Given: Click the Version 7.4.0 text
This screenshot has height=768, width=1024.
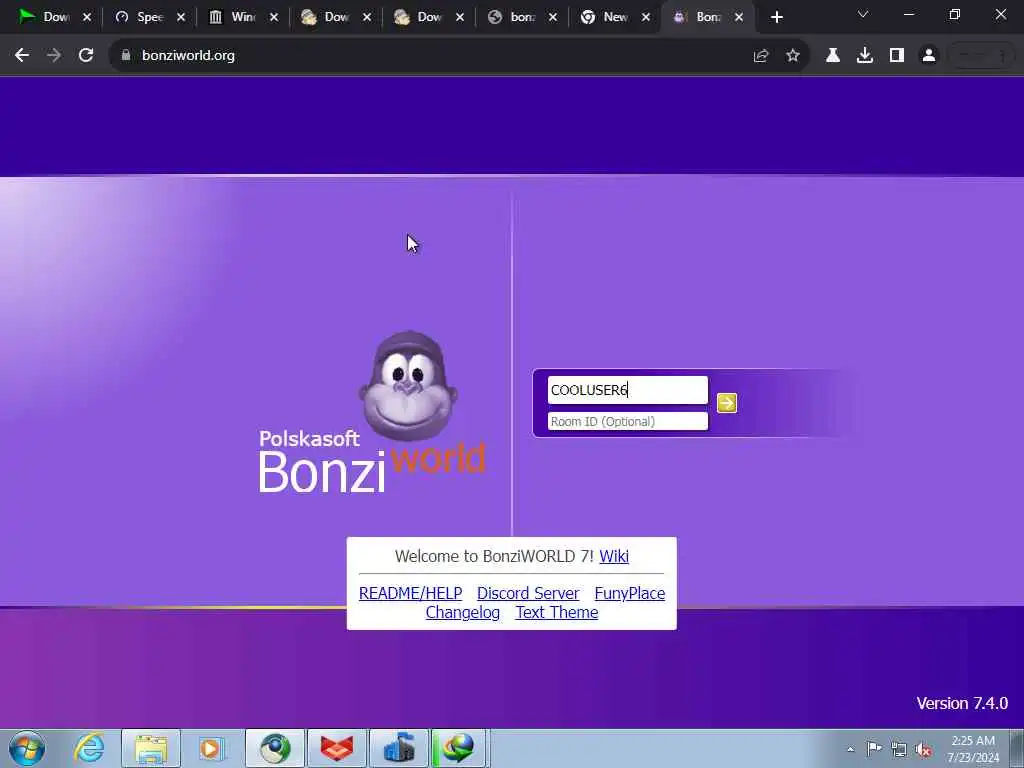Looking at the screenshot, I should tap(962, 703).
